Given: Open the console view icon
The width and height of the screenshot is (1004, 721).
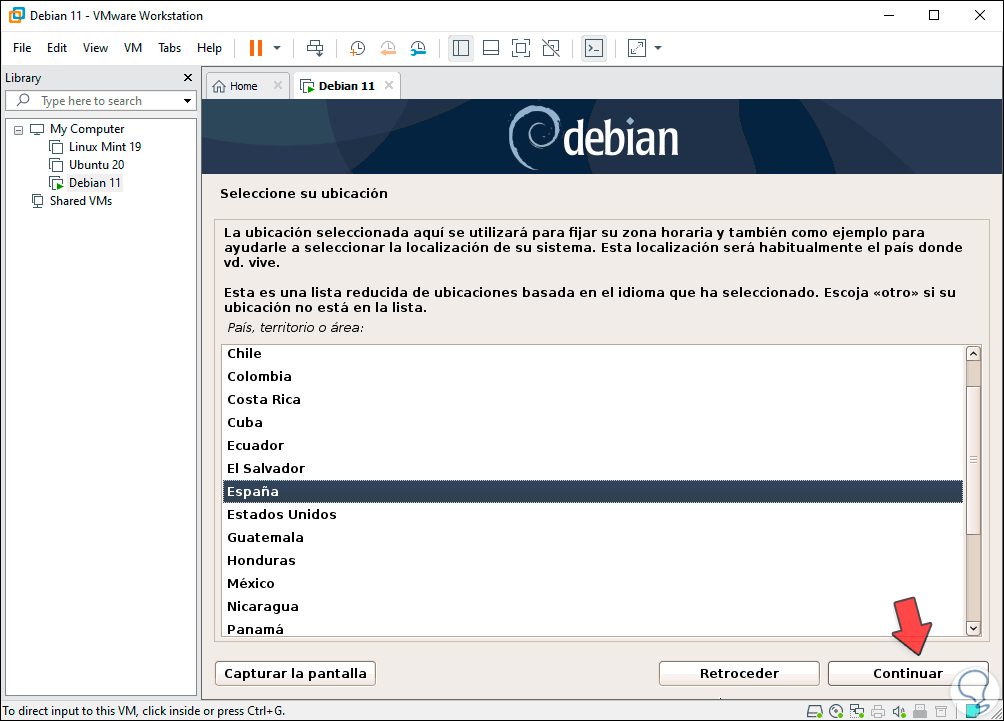Looking at the screenshot, I should 594,48.
